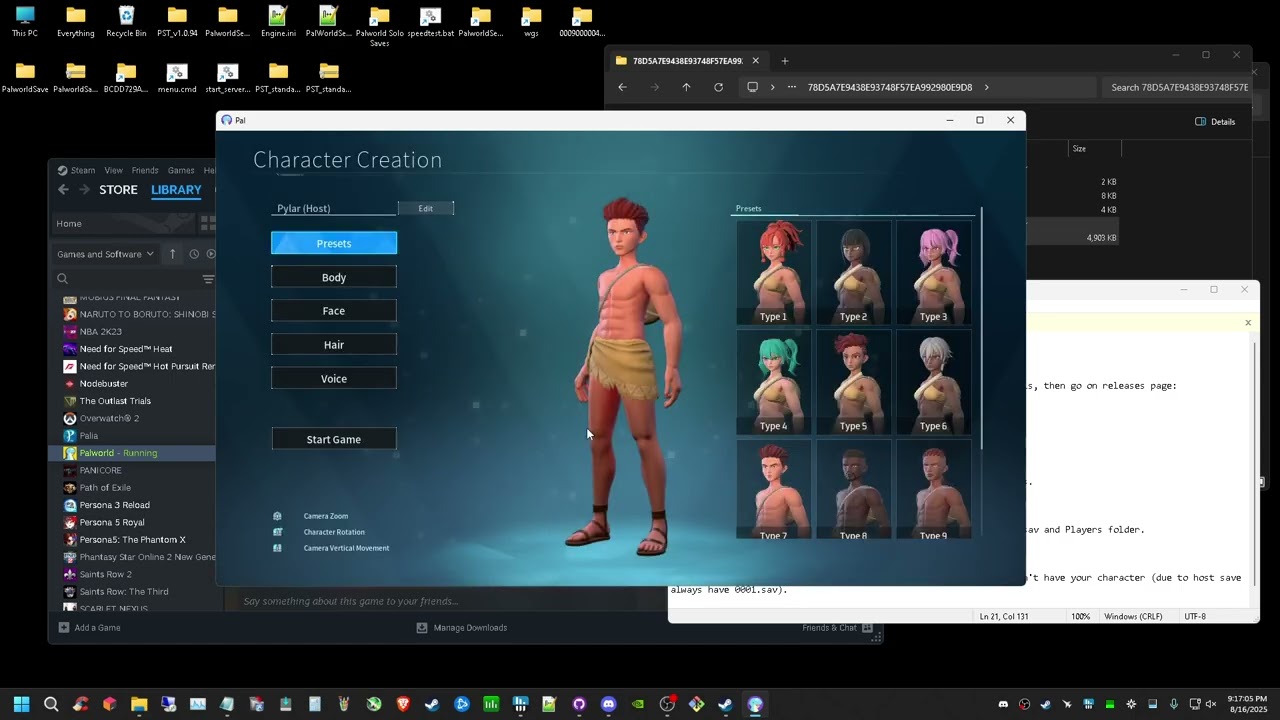Select Need for Speed Heat in library
The image size is (1280, 720).
(x=126, y=349)
